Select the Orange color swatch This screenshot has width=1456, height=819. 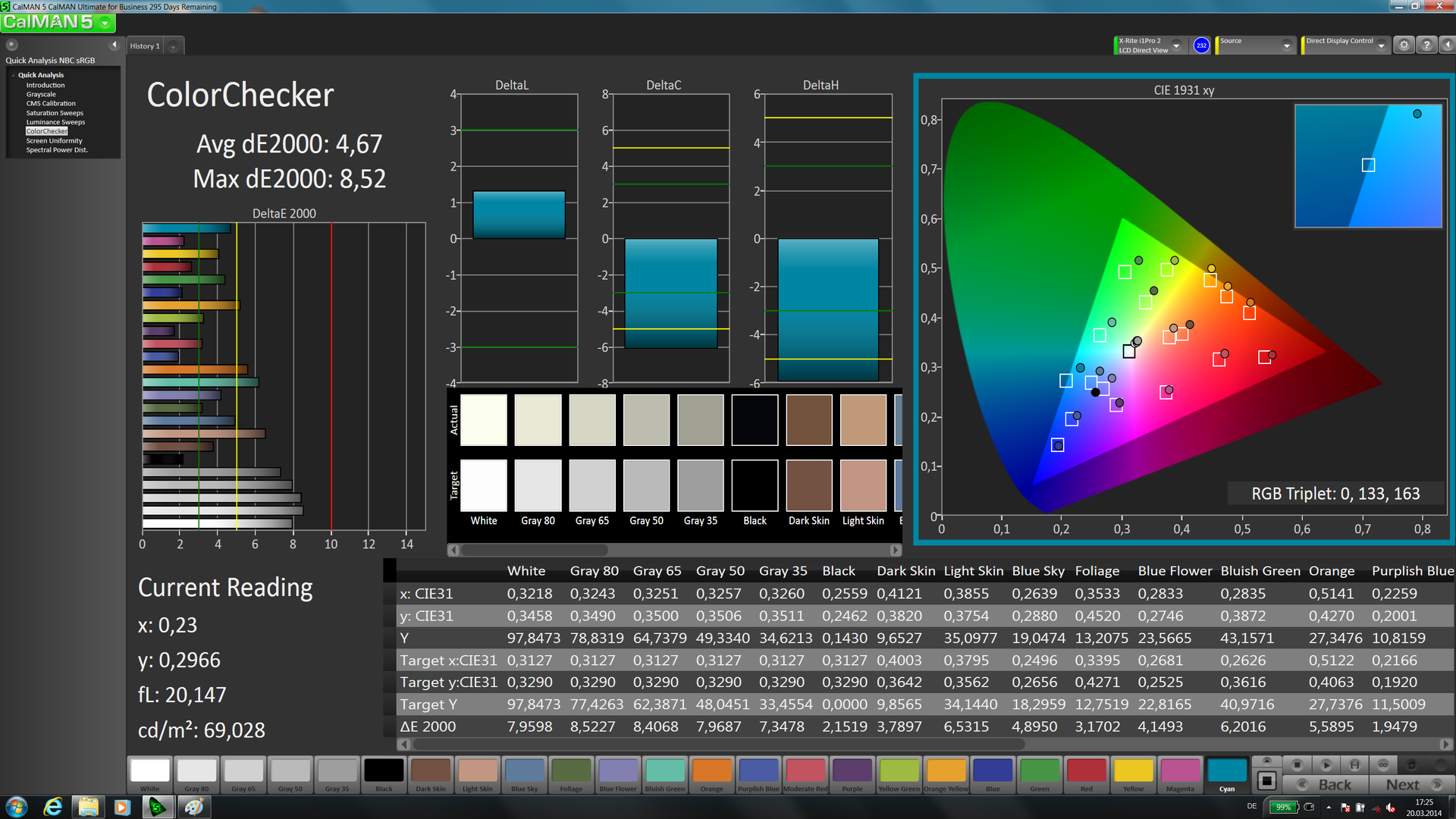click(x=711, y=771)
